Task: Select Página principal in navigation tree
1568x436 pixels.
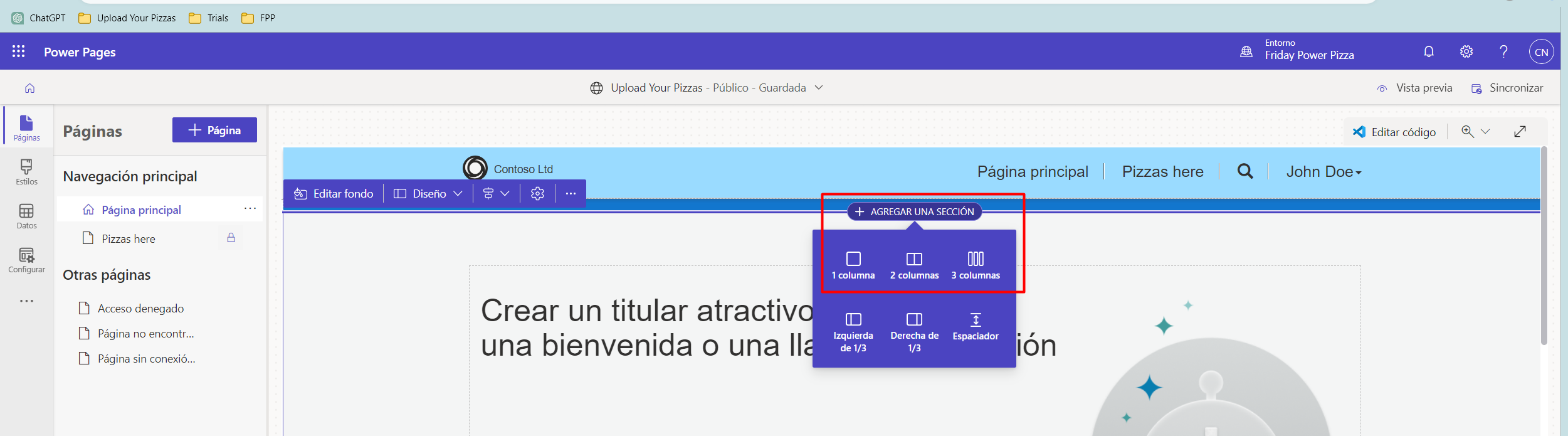Action: (141, 210)
